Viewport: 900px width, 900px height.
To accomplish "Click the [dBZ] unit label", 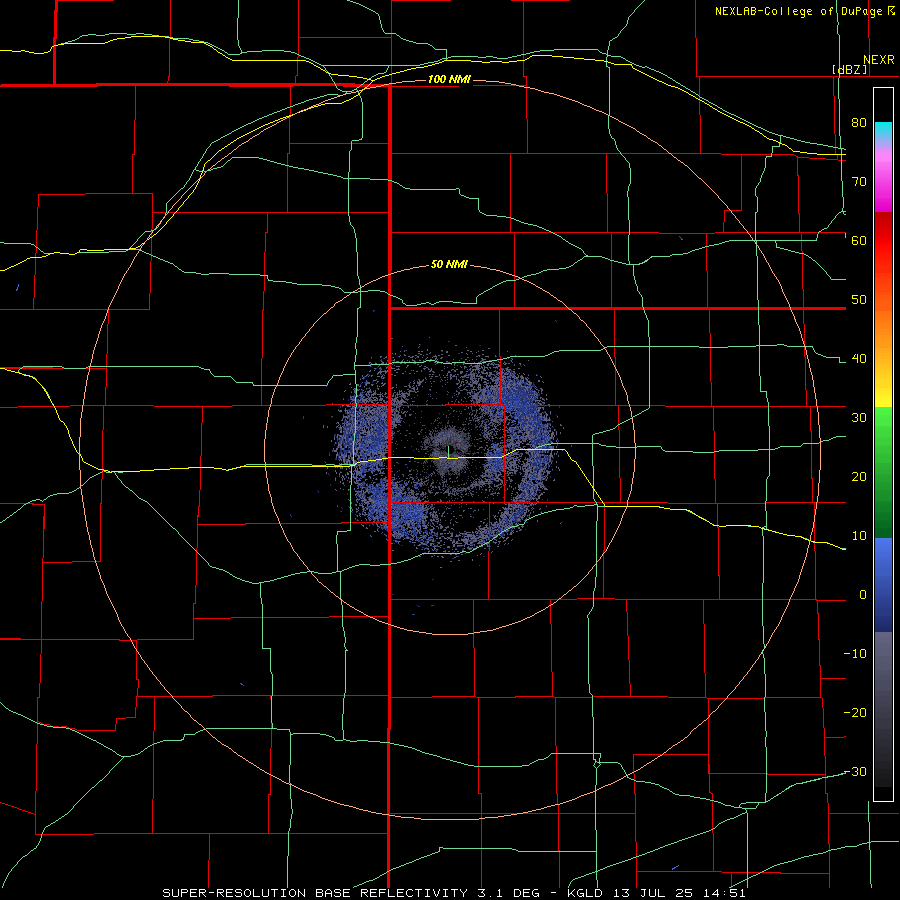I will point(849,69).
